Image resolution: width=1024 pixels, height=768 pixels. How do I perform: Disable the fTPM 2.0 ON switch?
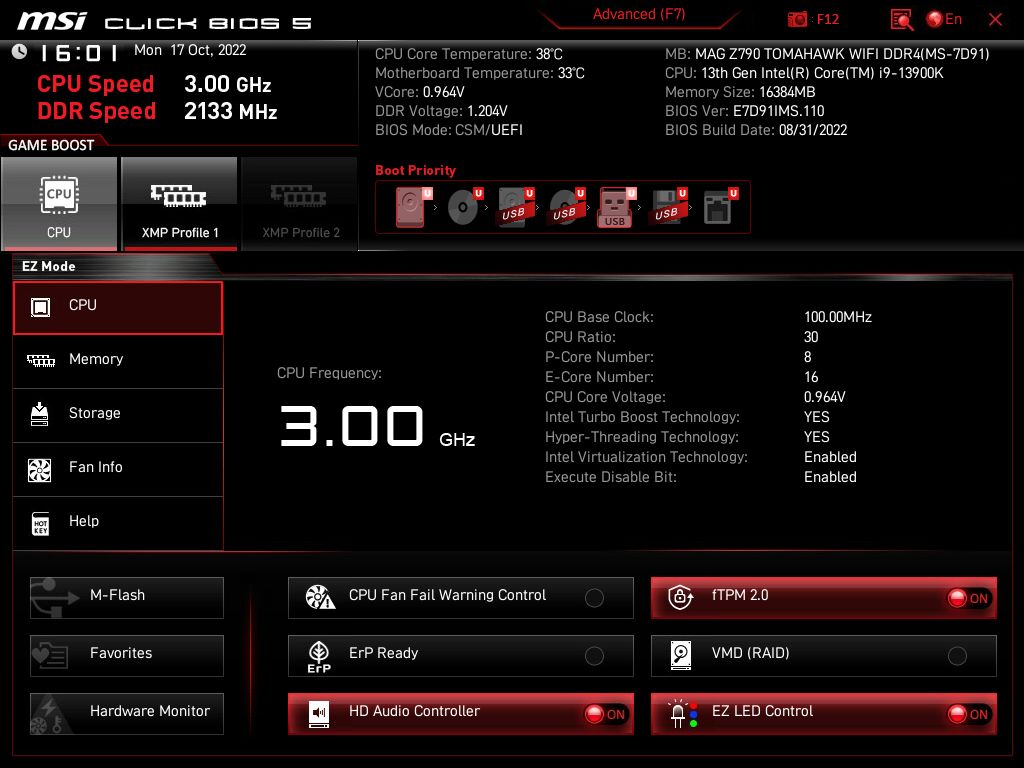(x=968, y=598)
